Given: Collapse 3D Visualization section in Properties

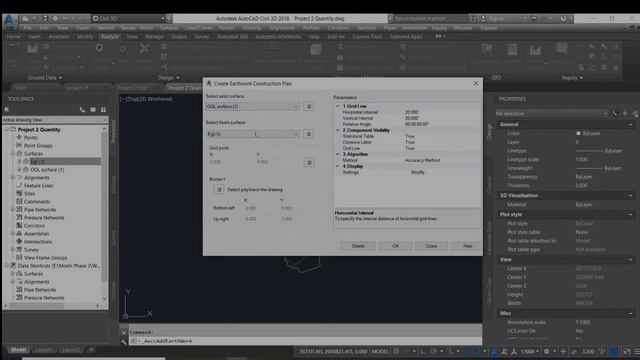Looking at the screenshot, I should pyautogui.click(x=630, y=196).
